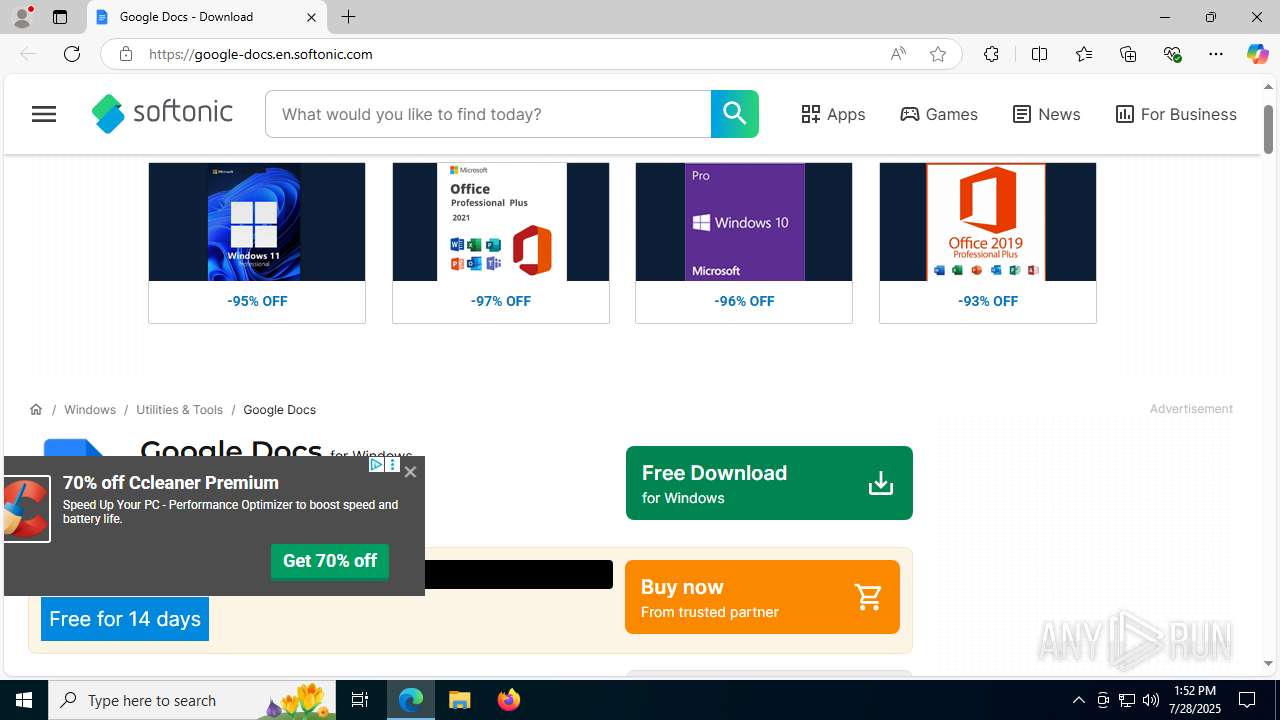Open the volume control in tray

pyautogui.click(x=1151, y=700)
